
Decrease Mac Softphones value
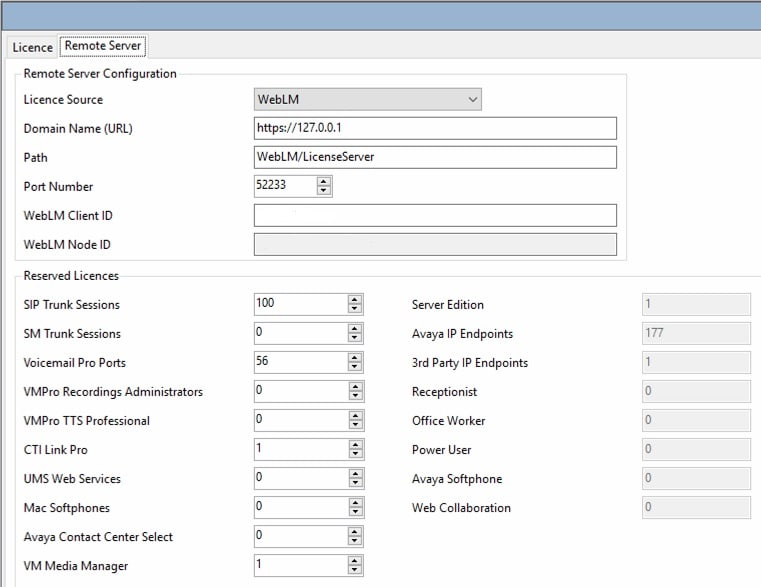355,512
